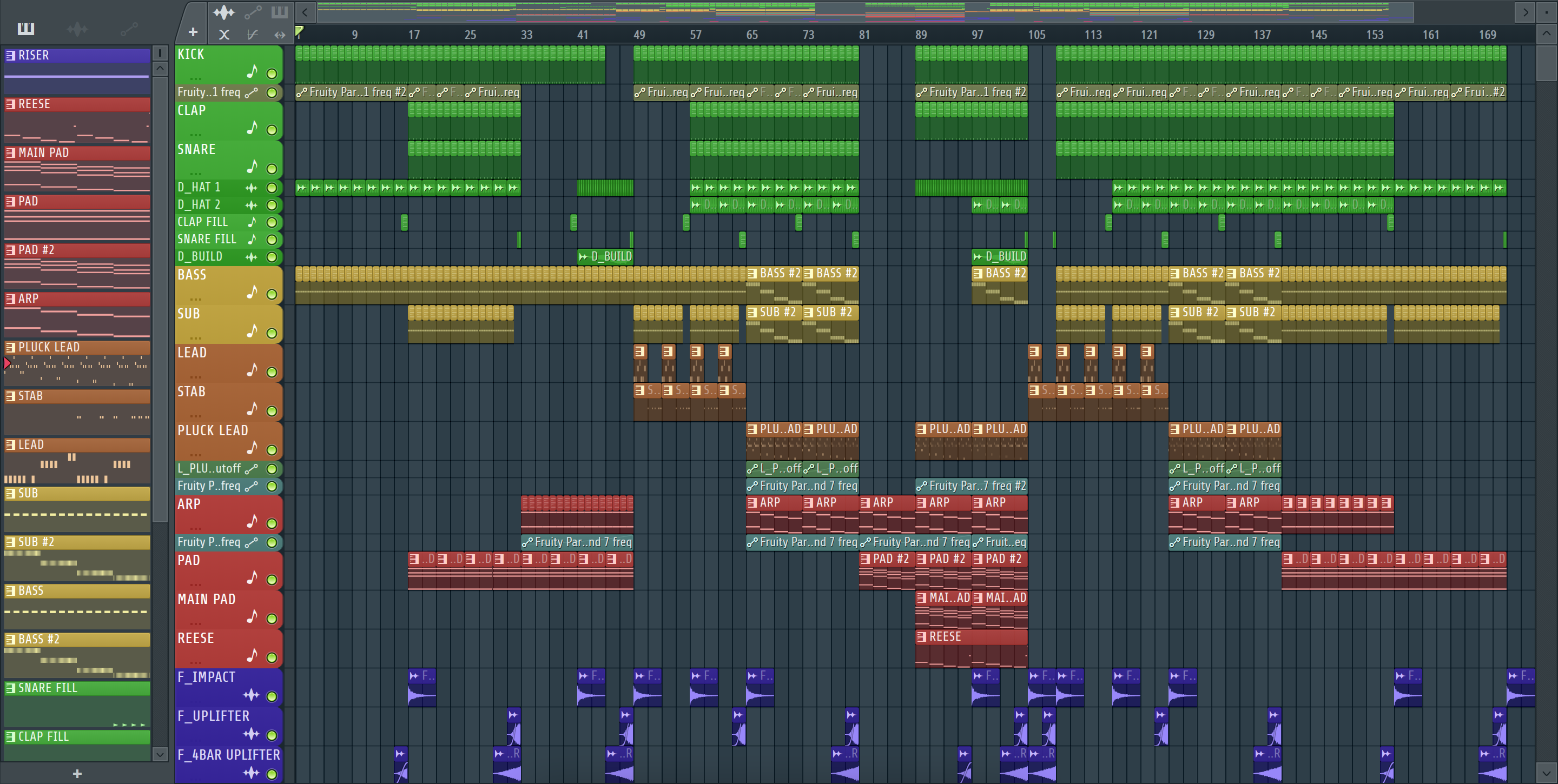
Task: Set playlist clip focus to pattern clips
Action: tap(280, 11)
